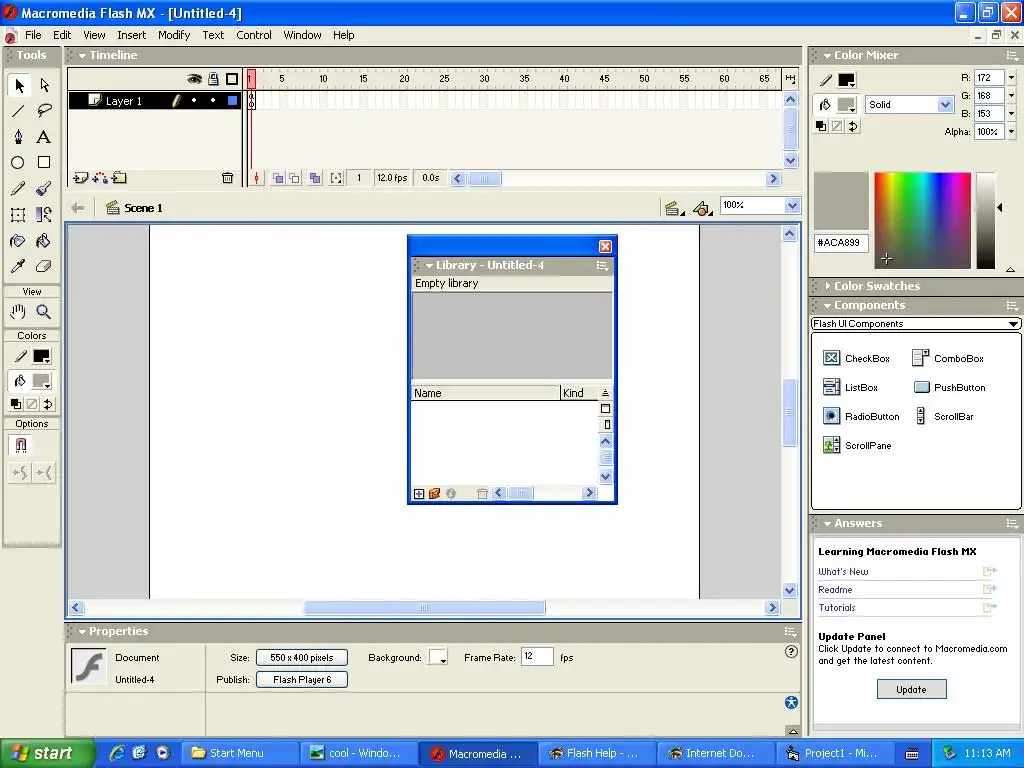Screen dimensions: 1024x768
Task: Select the Subselection tool
Action: 44,85
